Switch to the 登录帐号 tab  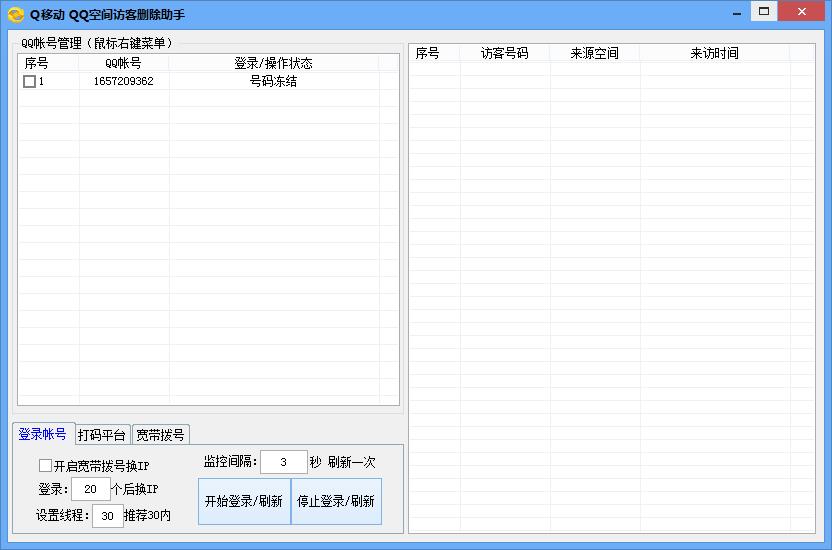click(x=42, y=434)
